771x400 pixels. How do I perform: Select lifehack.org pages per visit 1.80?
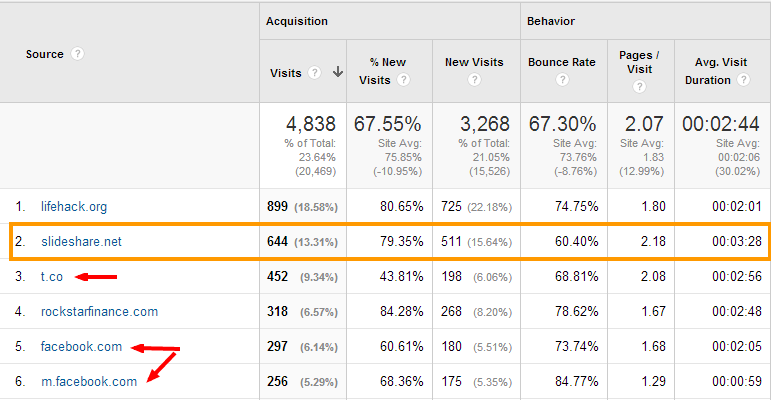(x=653, y=206)
